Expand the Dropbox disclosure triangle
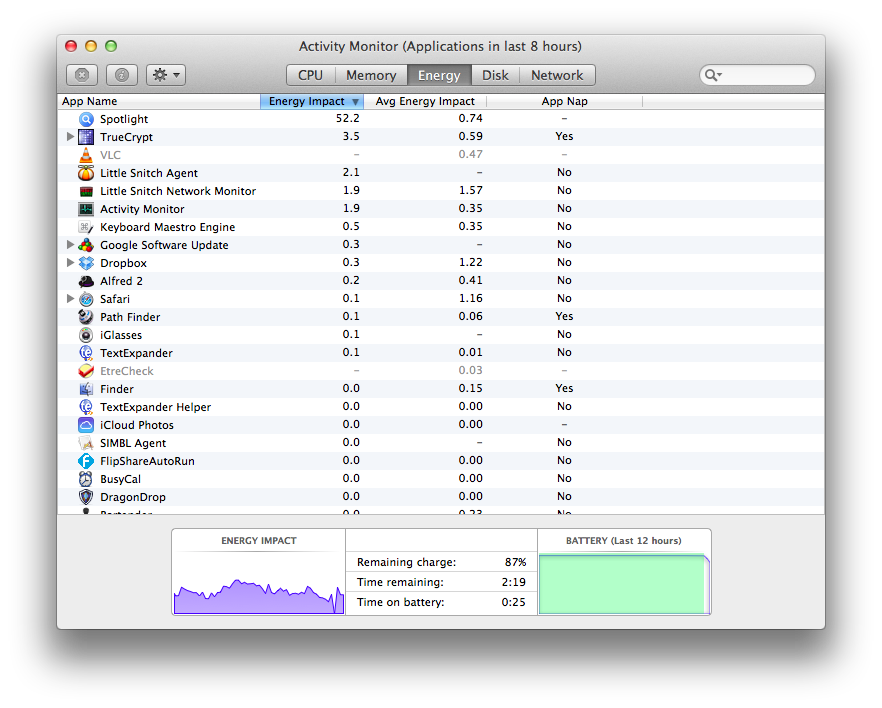The width and height of the screenshot is (882, 708). tap(70, 262)
